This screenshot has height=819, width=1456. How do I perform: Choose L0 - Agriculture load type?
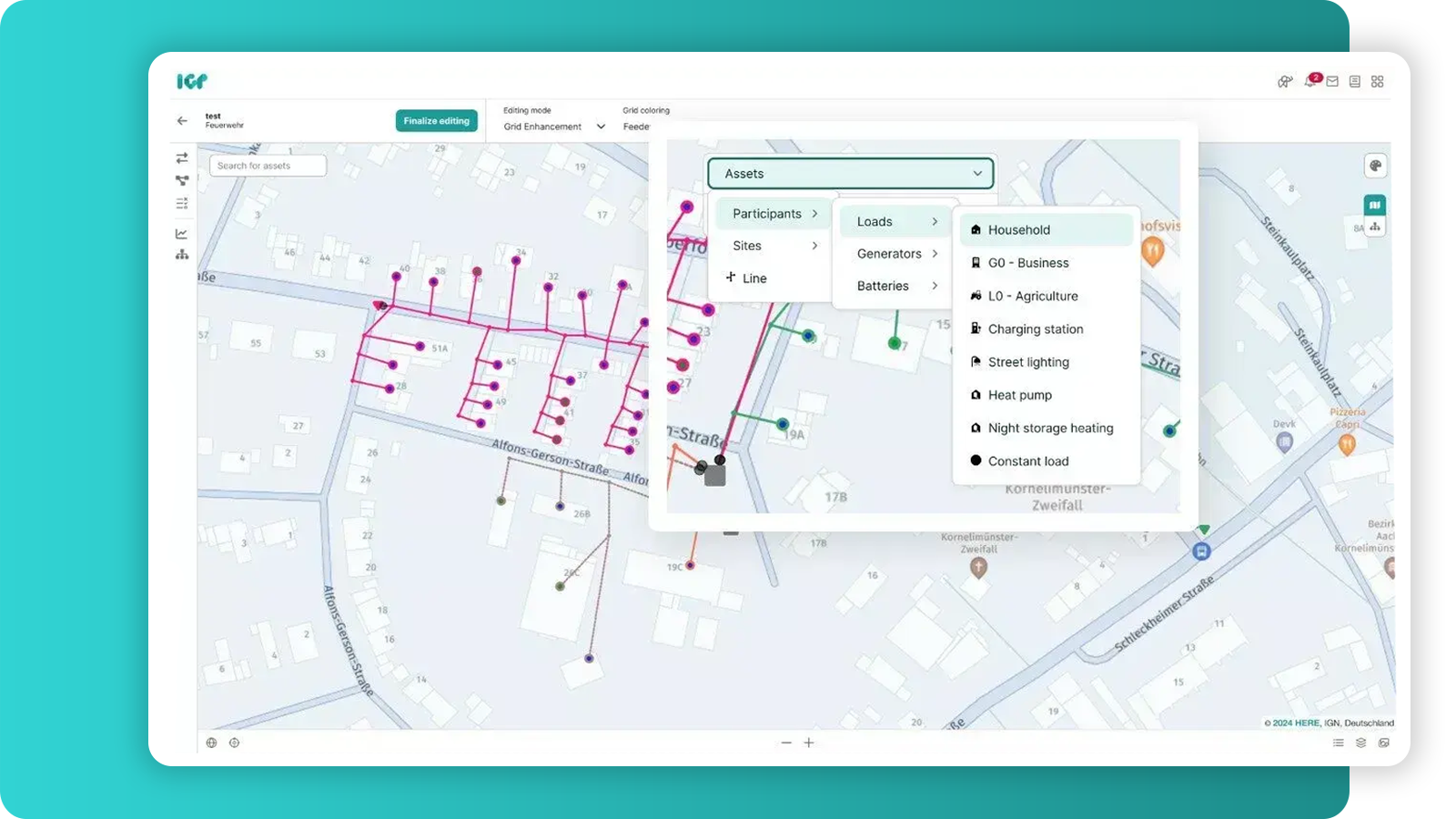coord(1046,296)
